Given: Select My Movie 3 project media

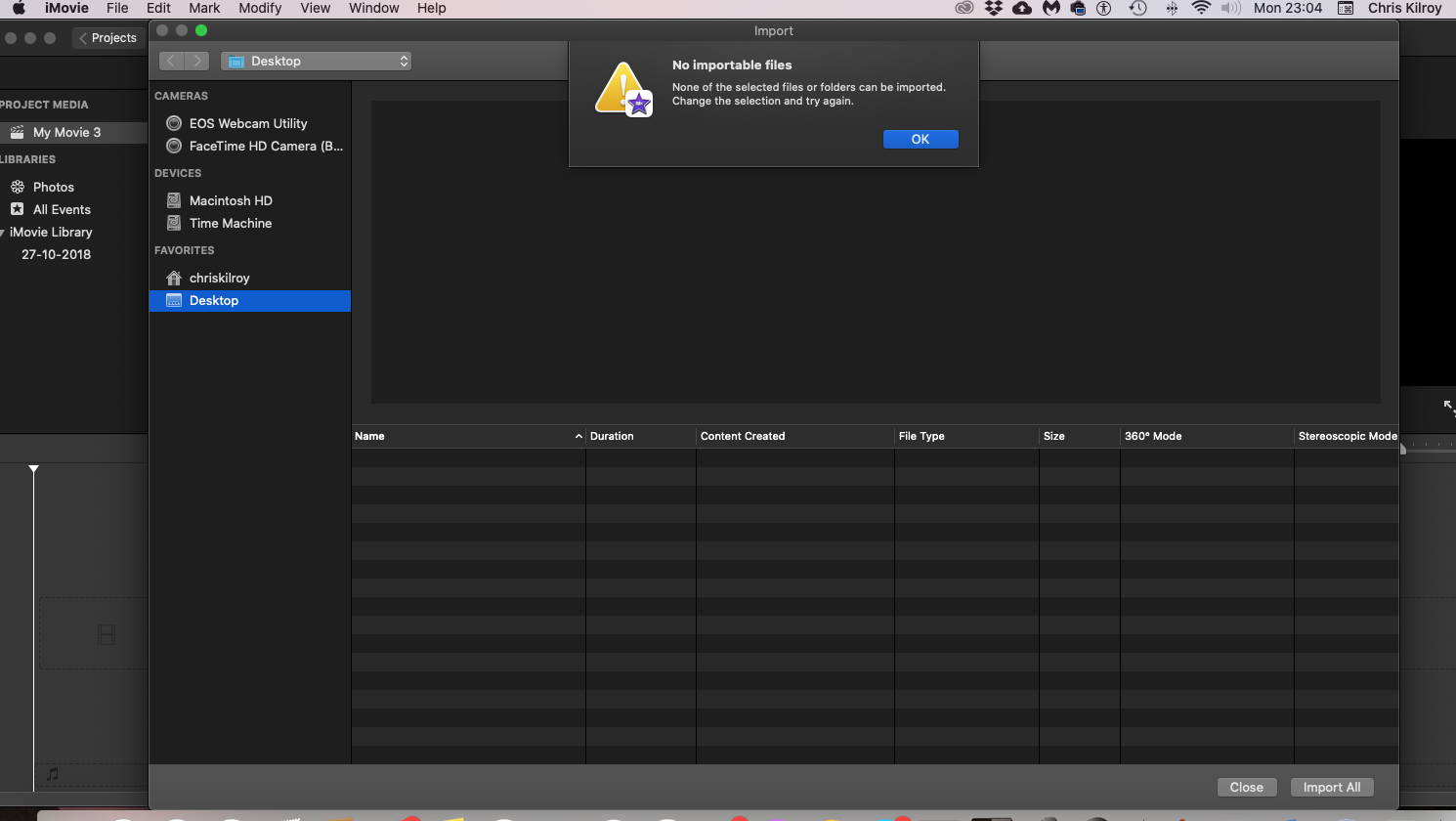Looking at the screenshot, I should click(73, 132).
